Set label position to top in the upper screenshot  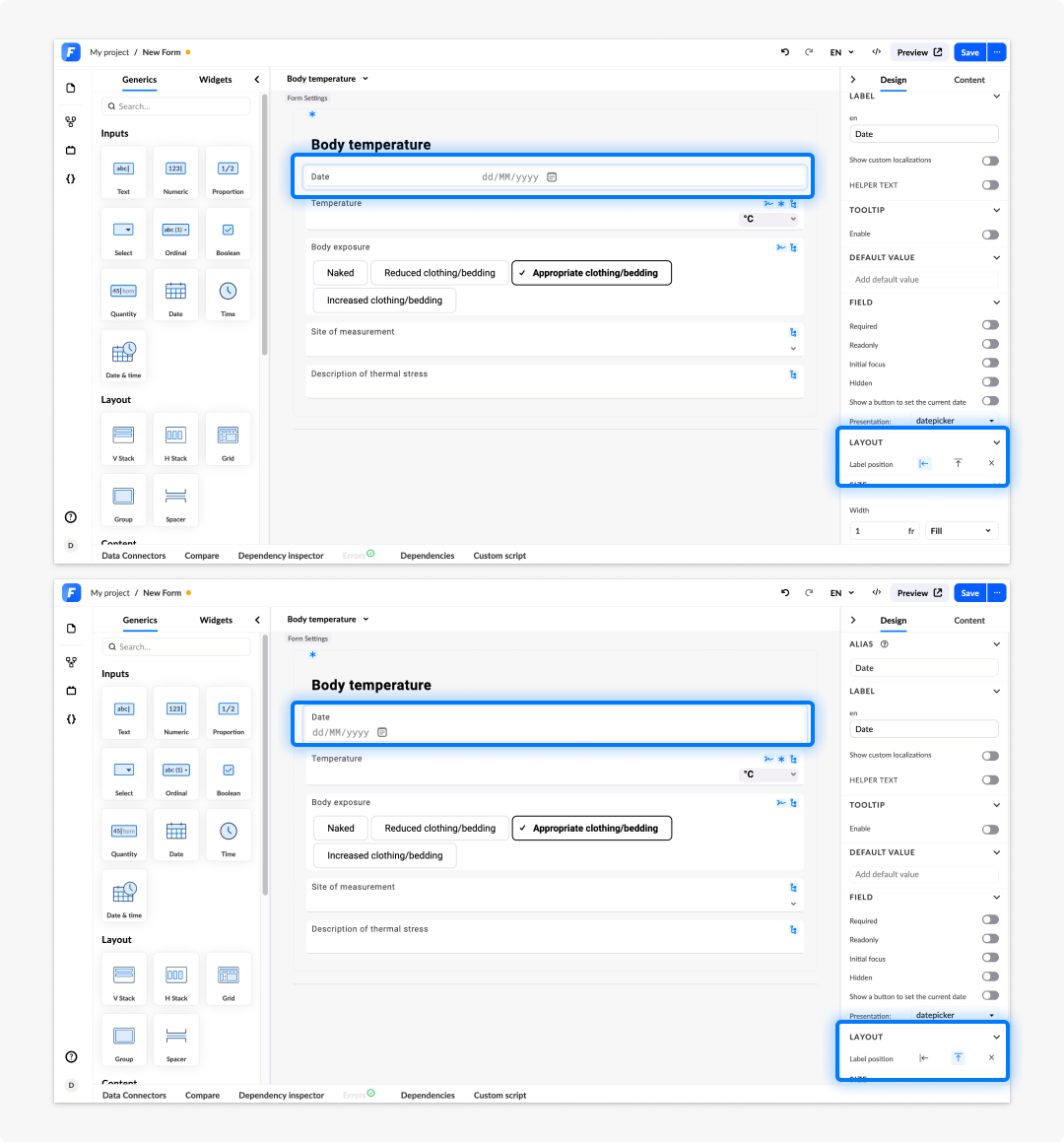click(958, 463)
